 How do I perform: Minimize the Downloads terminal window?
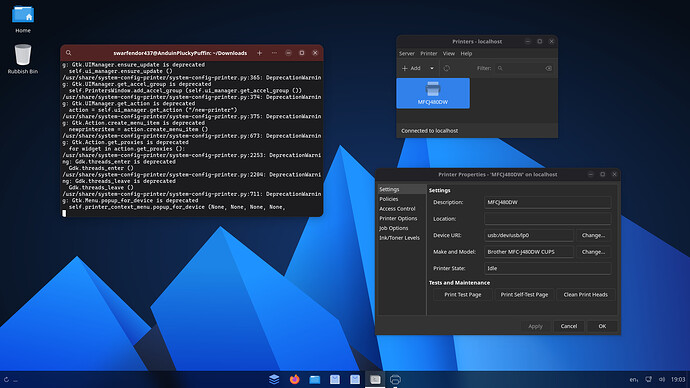pos(288,53)
